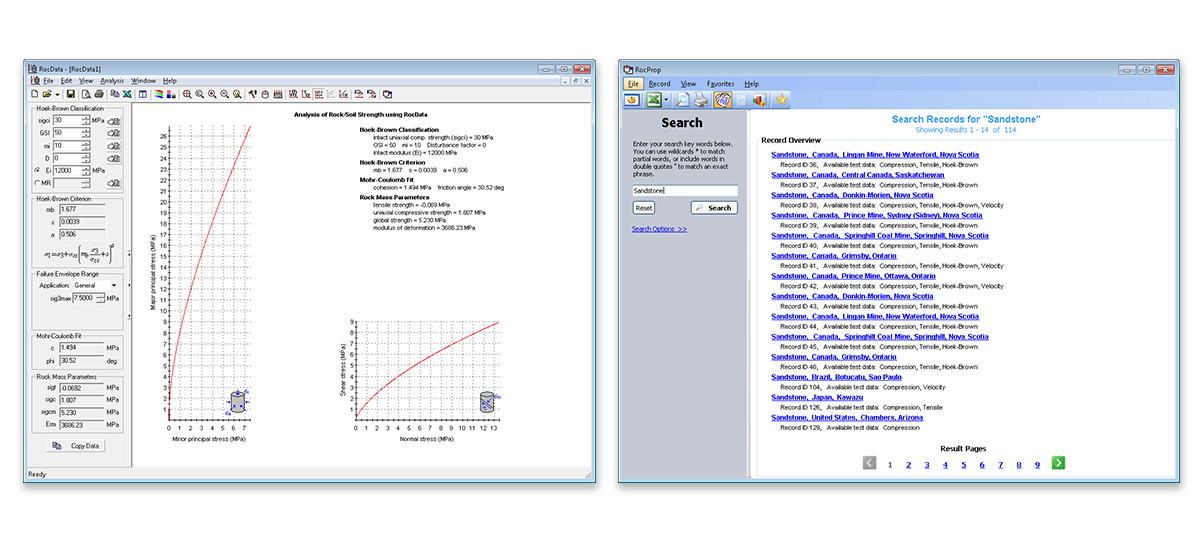Click the GSI value spinner arrows
Viewport: 1200px width, 560px height.
point(86,133)
